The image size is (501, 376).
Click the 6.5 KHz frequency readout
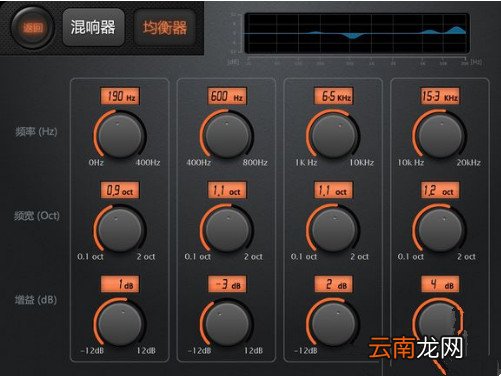pos(334,96)
